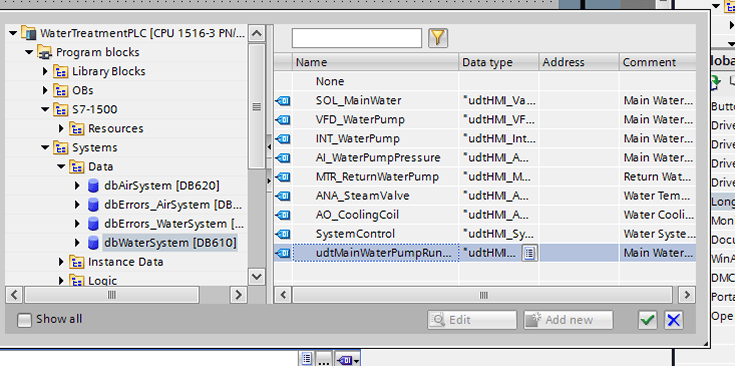Click tree pane horizontal scroll left arrow
The height and width of the screenshot is (366, 735).
coord(14,295)
